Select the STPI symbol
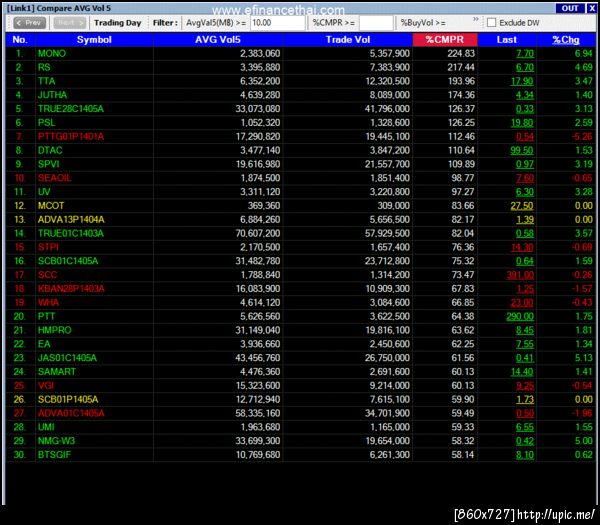600x525 pixels. 48,247
